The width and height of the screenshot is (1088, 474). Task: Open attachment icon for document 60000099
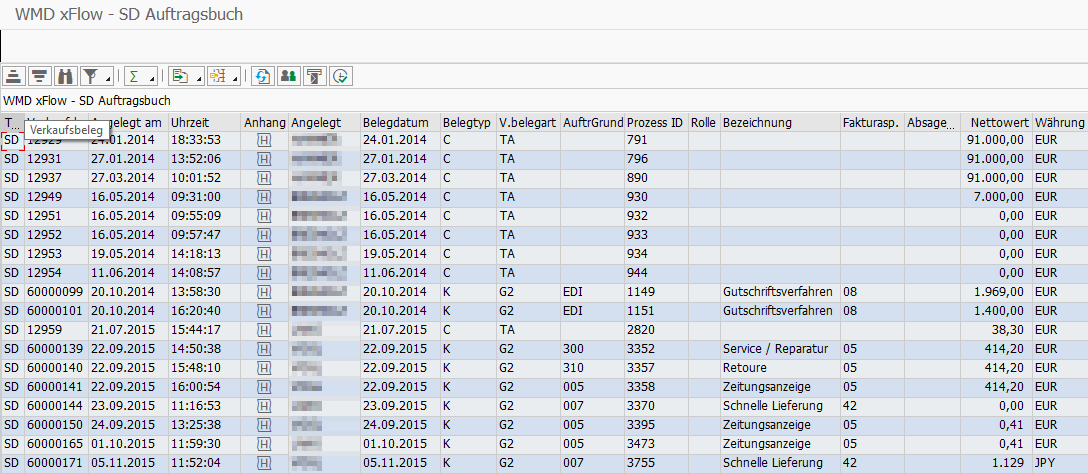click(264, 292)
